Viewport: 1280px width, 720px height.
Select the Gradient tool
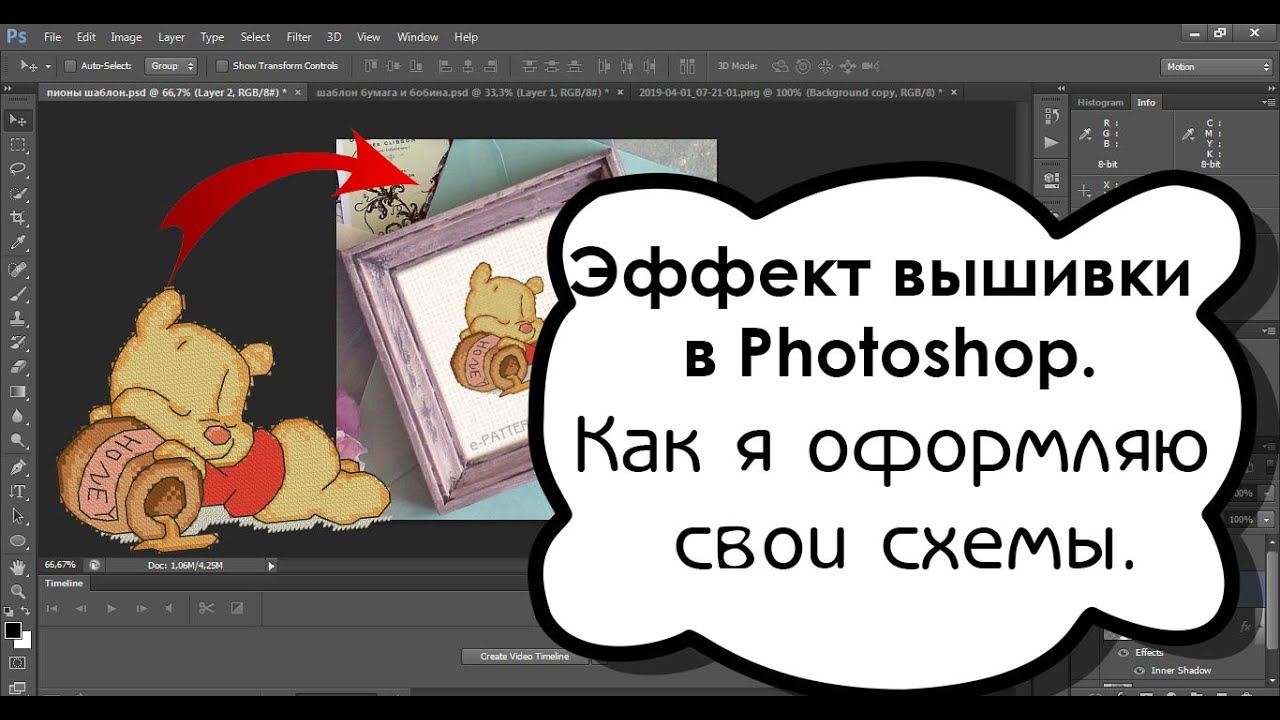[x=18, y=391]
